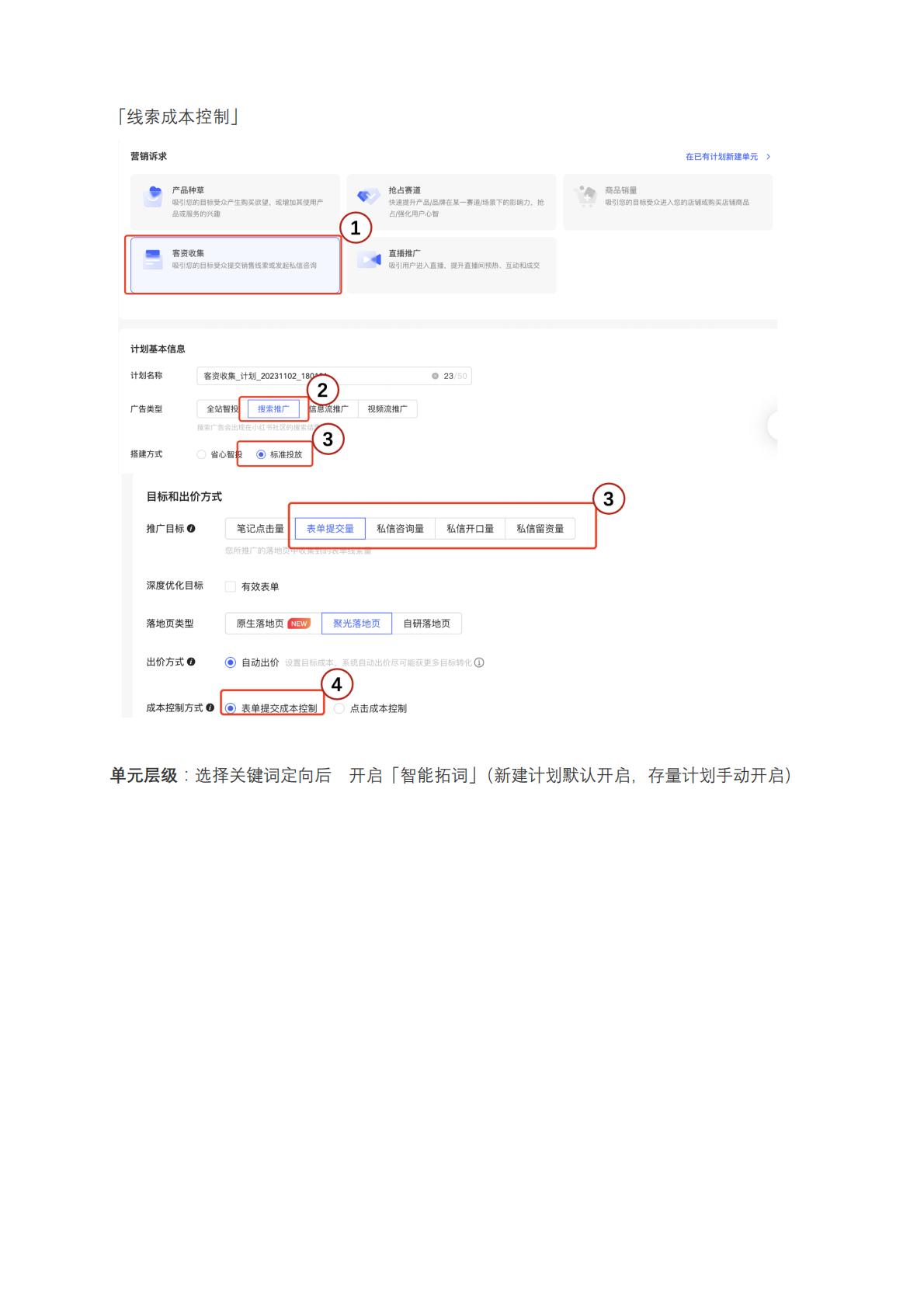Image resolution: width=924 pixels, height=1307 pixels.
Task: Choose 原生落地页 landing page type
Action: tap(273, 624)
